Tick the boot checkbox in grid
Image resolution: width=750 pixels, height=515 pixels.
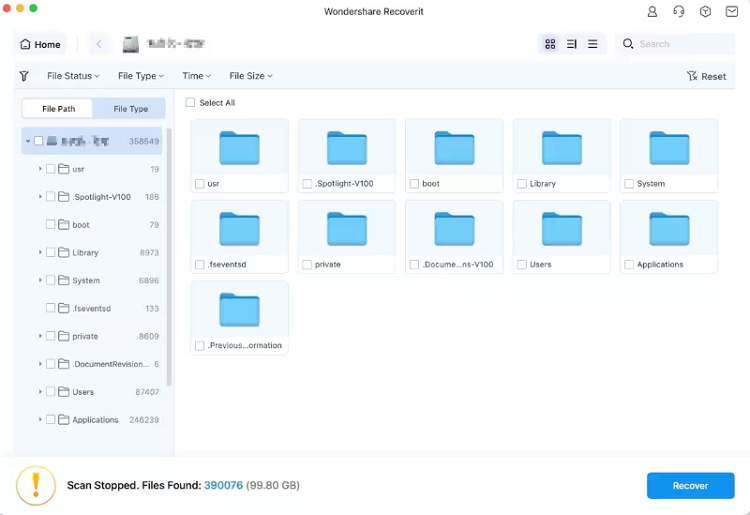click(x=415, y=184)
